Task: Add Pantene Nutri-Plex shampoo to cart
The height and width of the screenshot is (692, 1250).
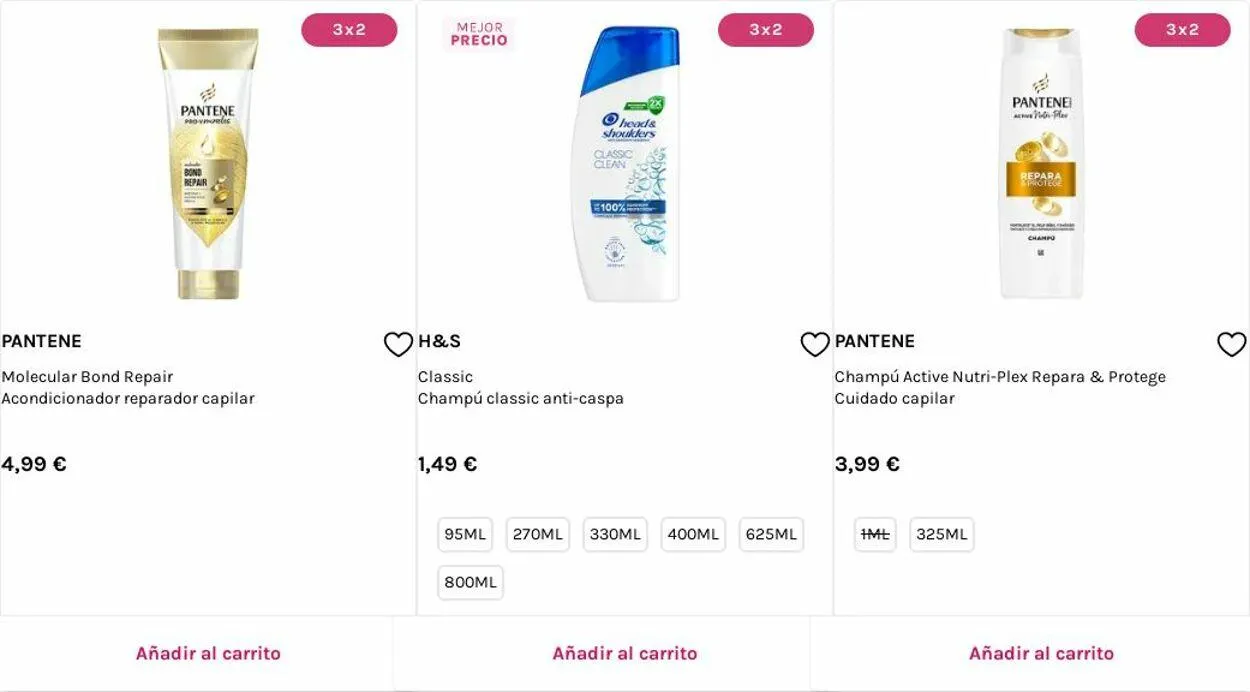Action: coord(1041,654)
